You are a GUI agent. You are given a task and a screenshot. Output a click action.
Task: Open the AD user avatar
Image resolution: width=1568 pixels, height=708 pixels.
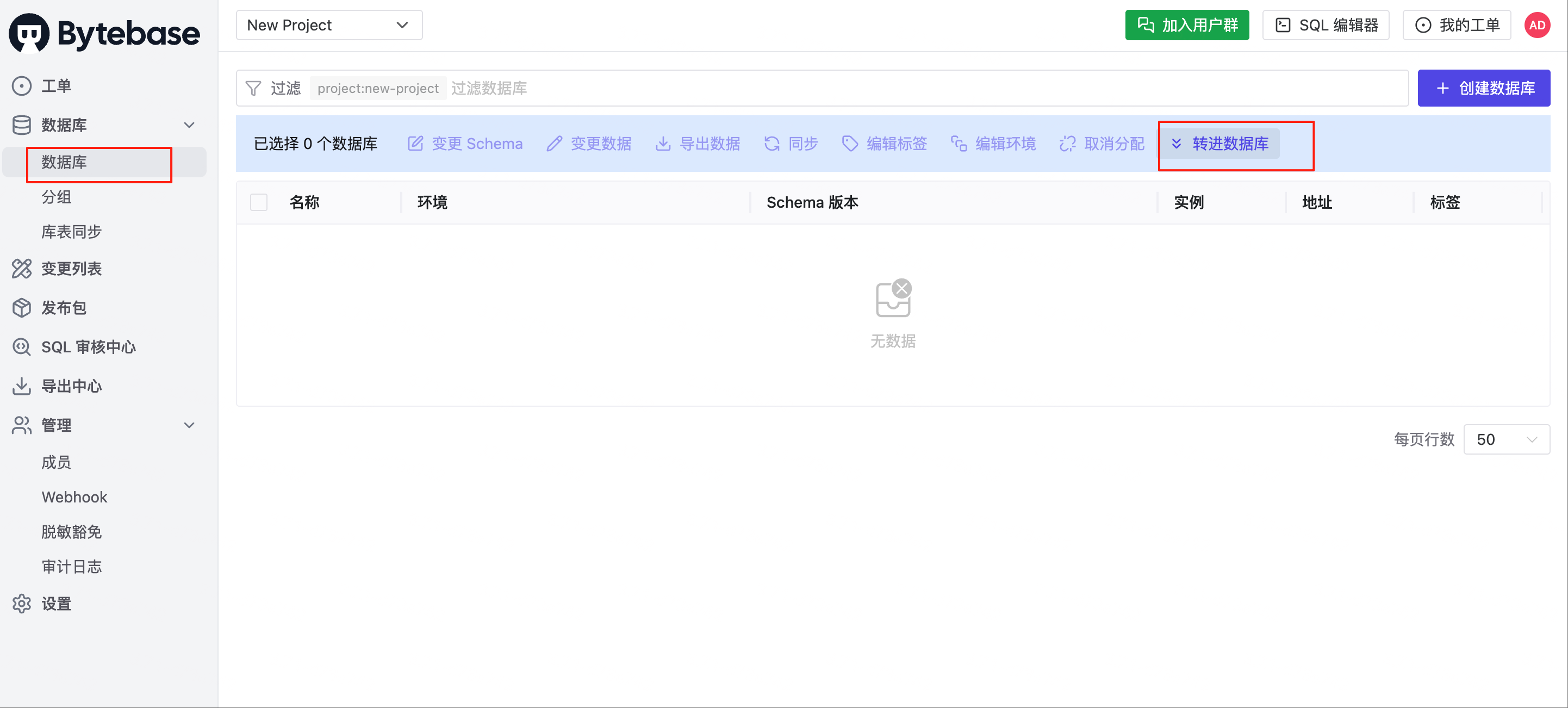coord(1536,26)
